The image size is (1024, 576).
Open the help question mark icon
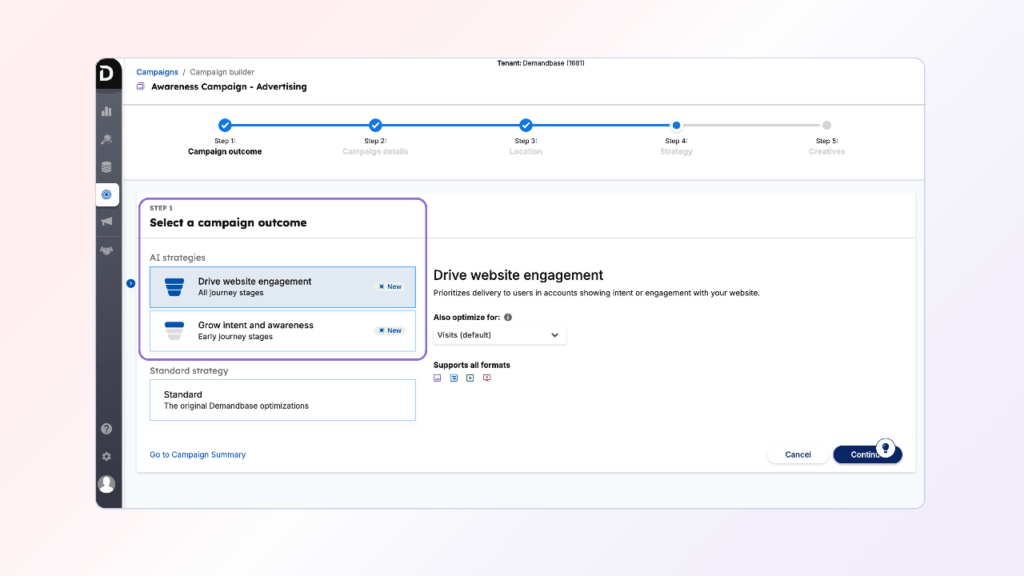point(107,429)
